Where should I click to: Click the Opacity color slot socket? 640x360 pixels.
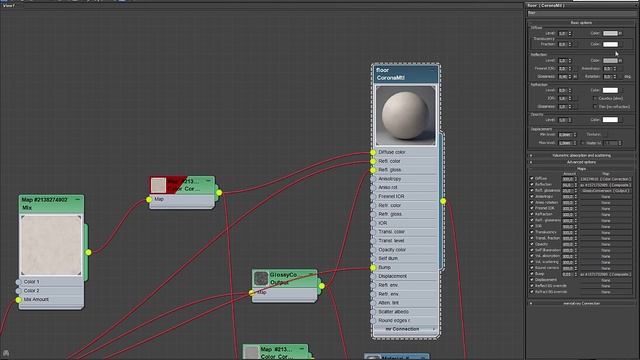tap(373, 250)
